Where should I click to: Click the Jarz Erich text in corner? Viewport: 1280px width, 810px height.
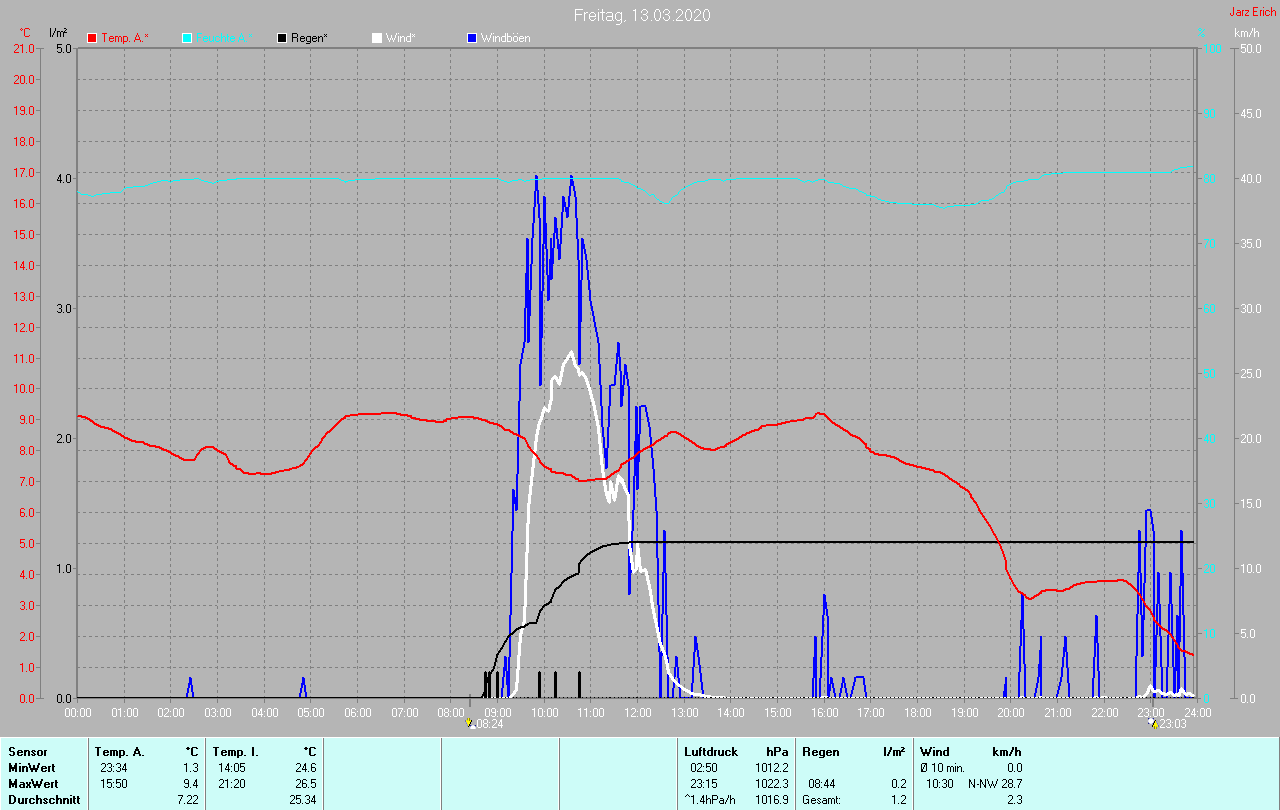[1252, 12]
